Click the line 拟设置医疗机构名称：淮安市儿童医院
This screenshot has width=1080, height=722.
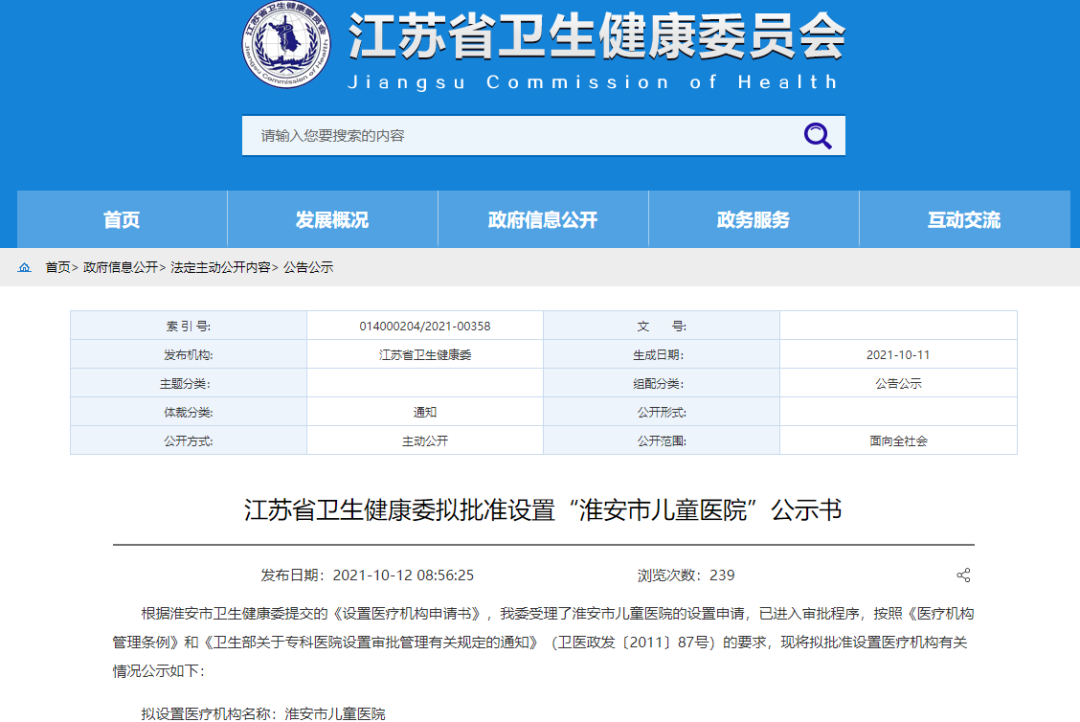pos(263,714)
